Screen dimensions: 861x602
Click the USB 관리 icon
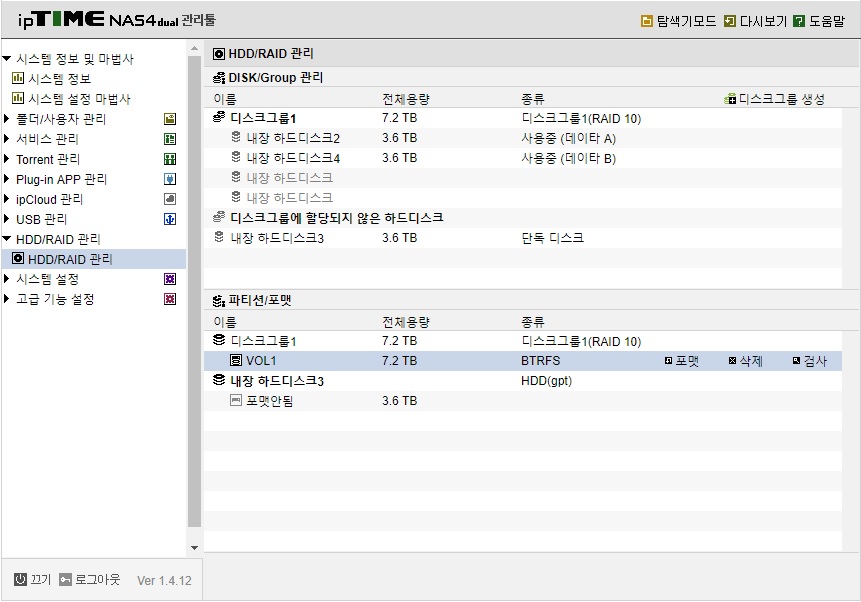coord(170,219)
